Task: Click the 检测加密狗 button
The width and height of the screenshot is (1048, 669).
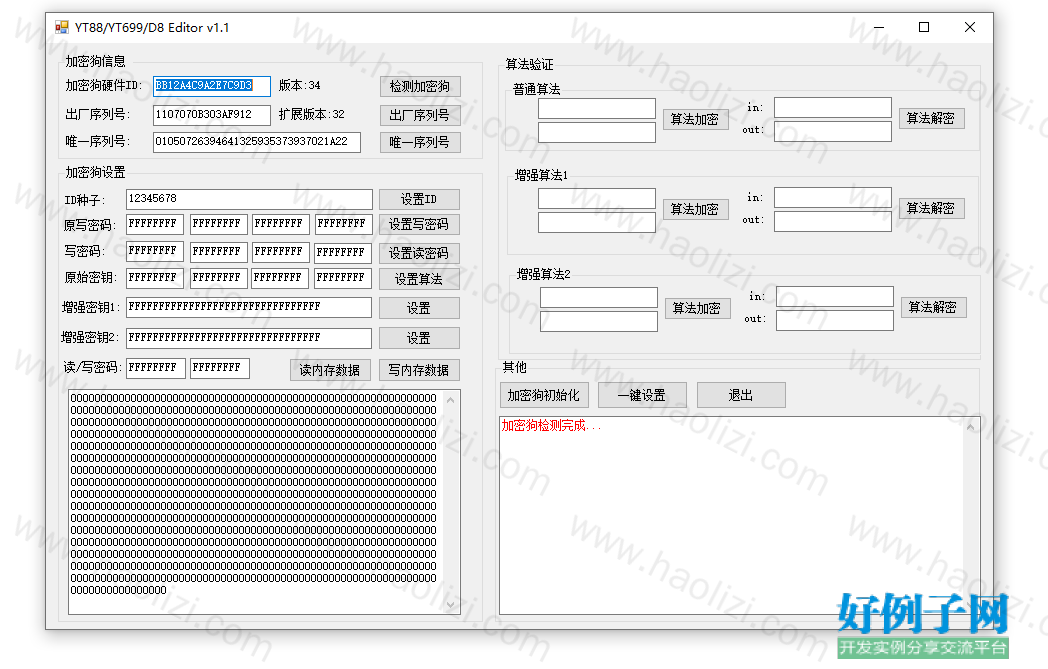Action: click(420, 86)
